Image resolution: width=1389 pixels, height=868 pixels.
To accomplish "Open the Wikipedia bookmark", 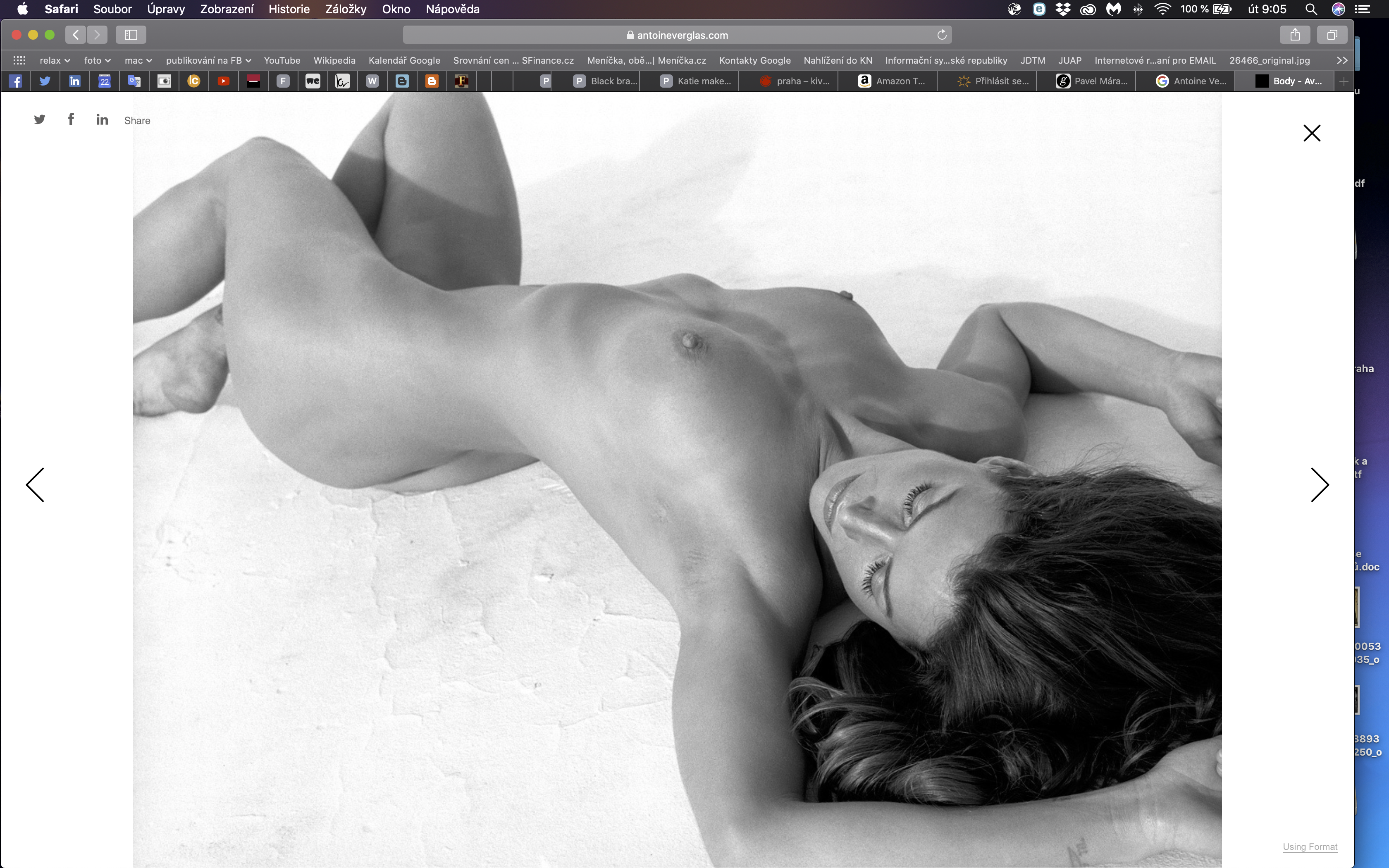I will pos(334,60).
